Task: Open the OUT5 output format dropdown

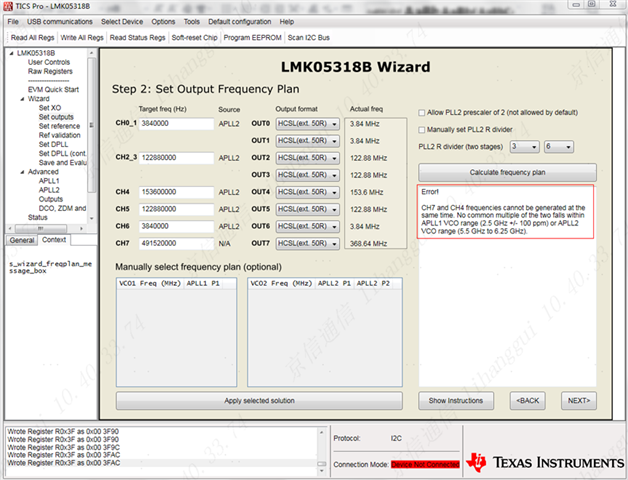Action: [x=308, y=209]
